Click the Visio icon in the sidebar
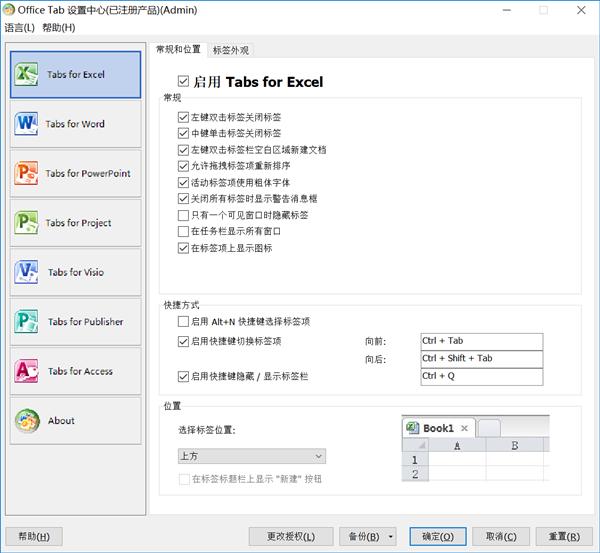The image size is (600, 553). click(x=26, y=272)
